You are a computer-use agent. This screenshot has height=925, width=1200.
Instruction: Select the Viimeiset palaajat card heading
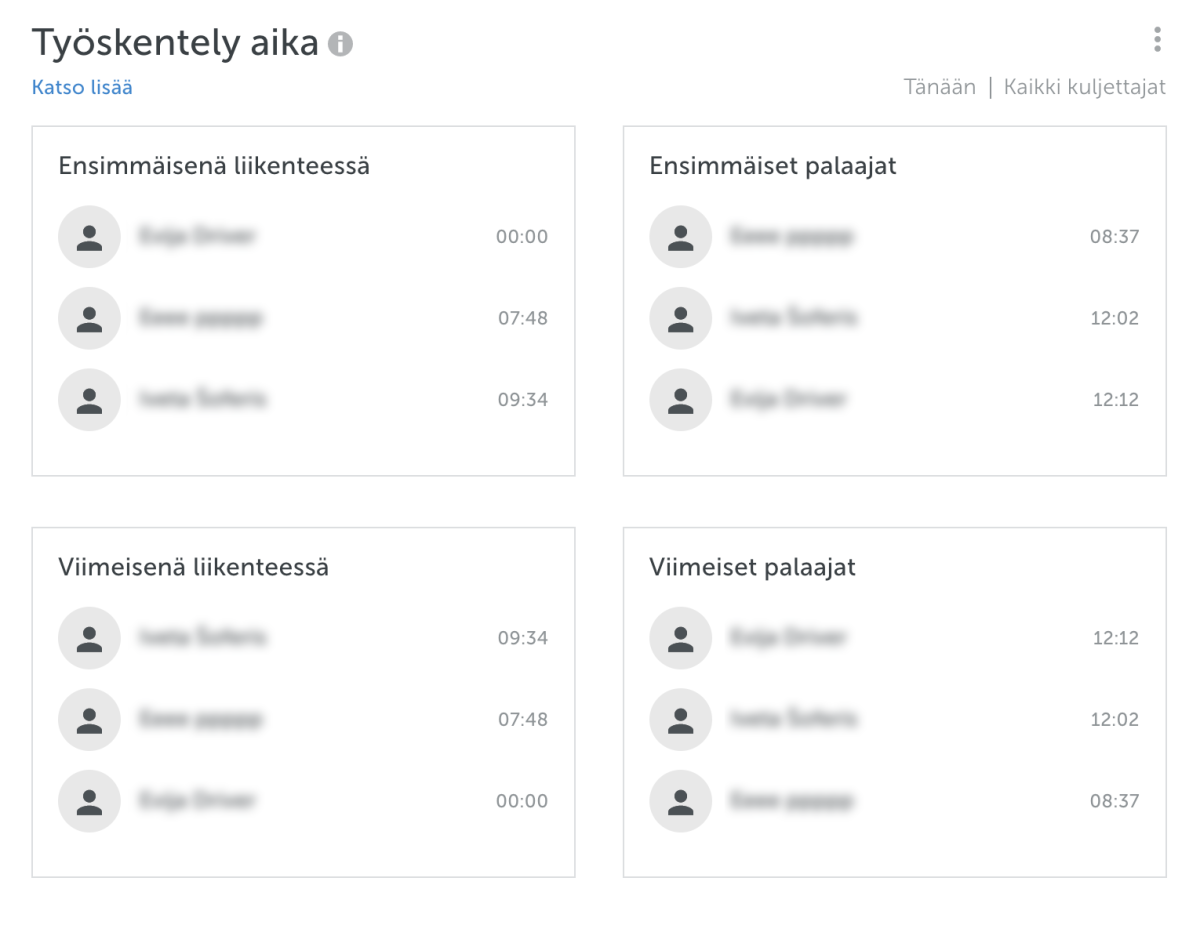click(x=752, y=568)
